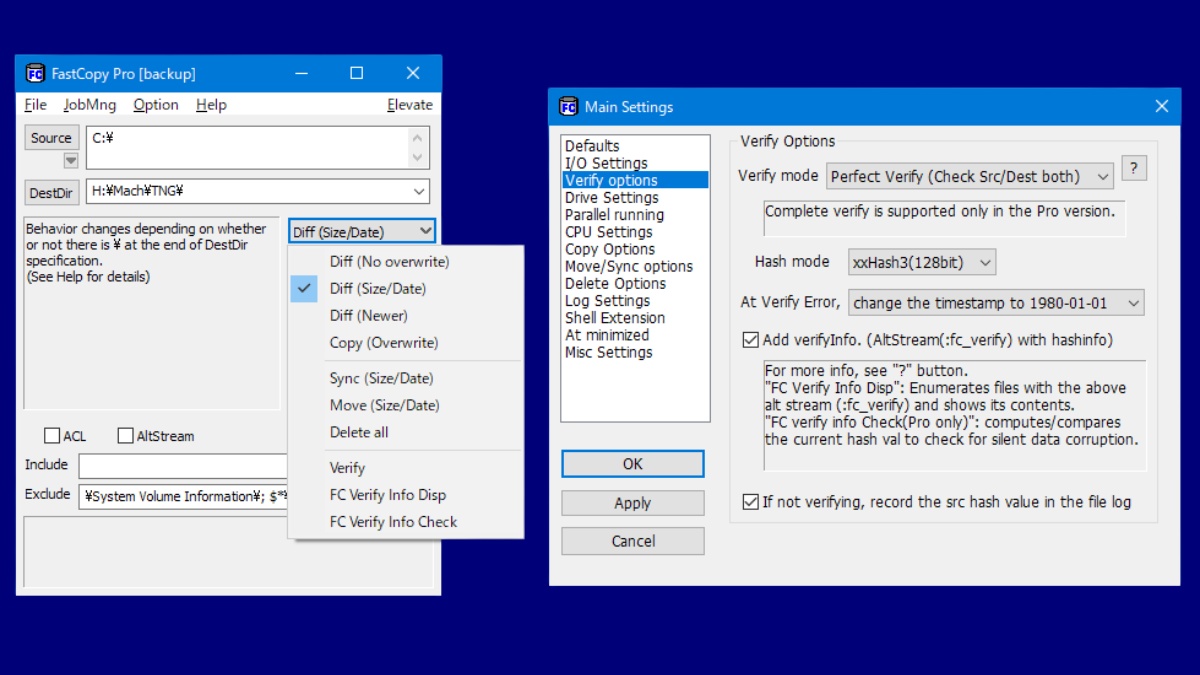Image resolution: width=1200 pixels, height=675 pixels.
Task: Click the Main Settings title bar icon
Action: point(569,106)
